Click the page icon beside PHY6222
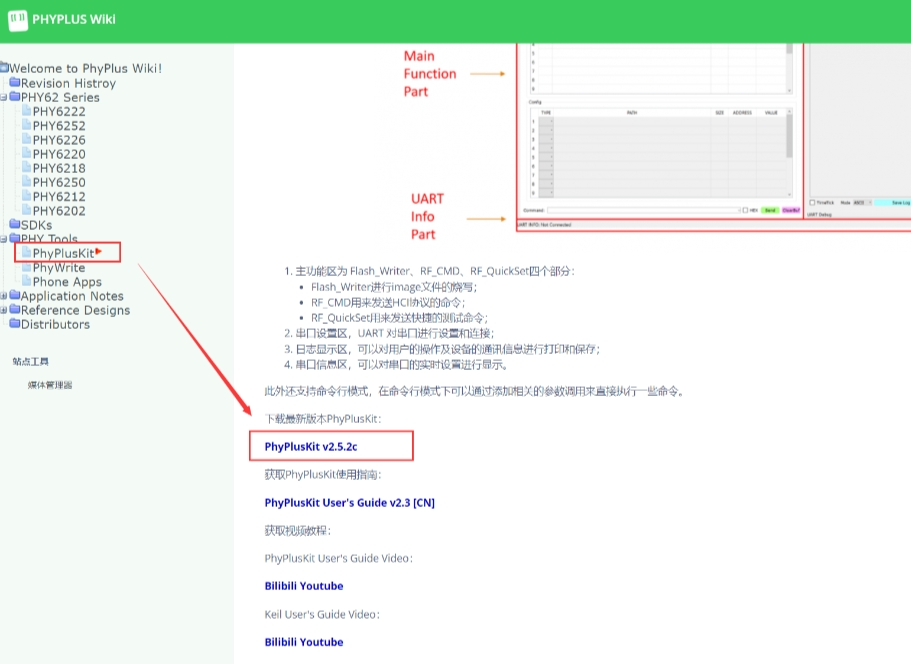 point(27,110)
